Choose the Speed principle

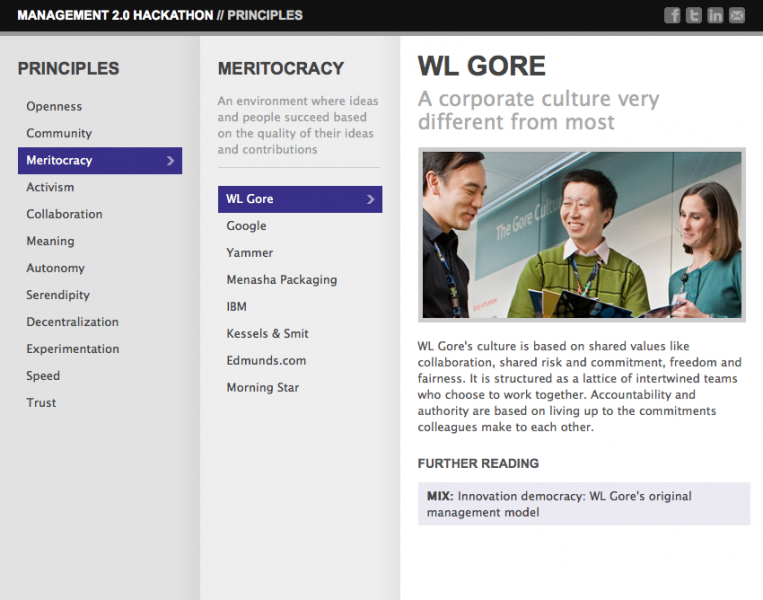[43, 376]
